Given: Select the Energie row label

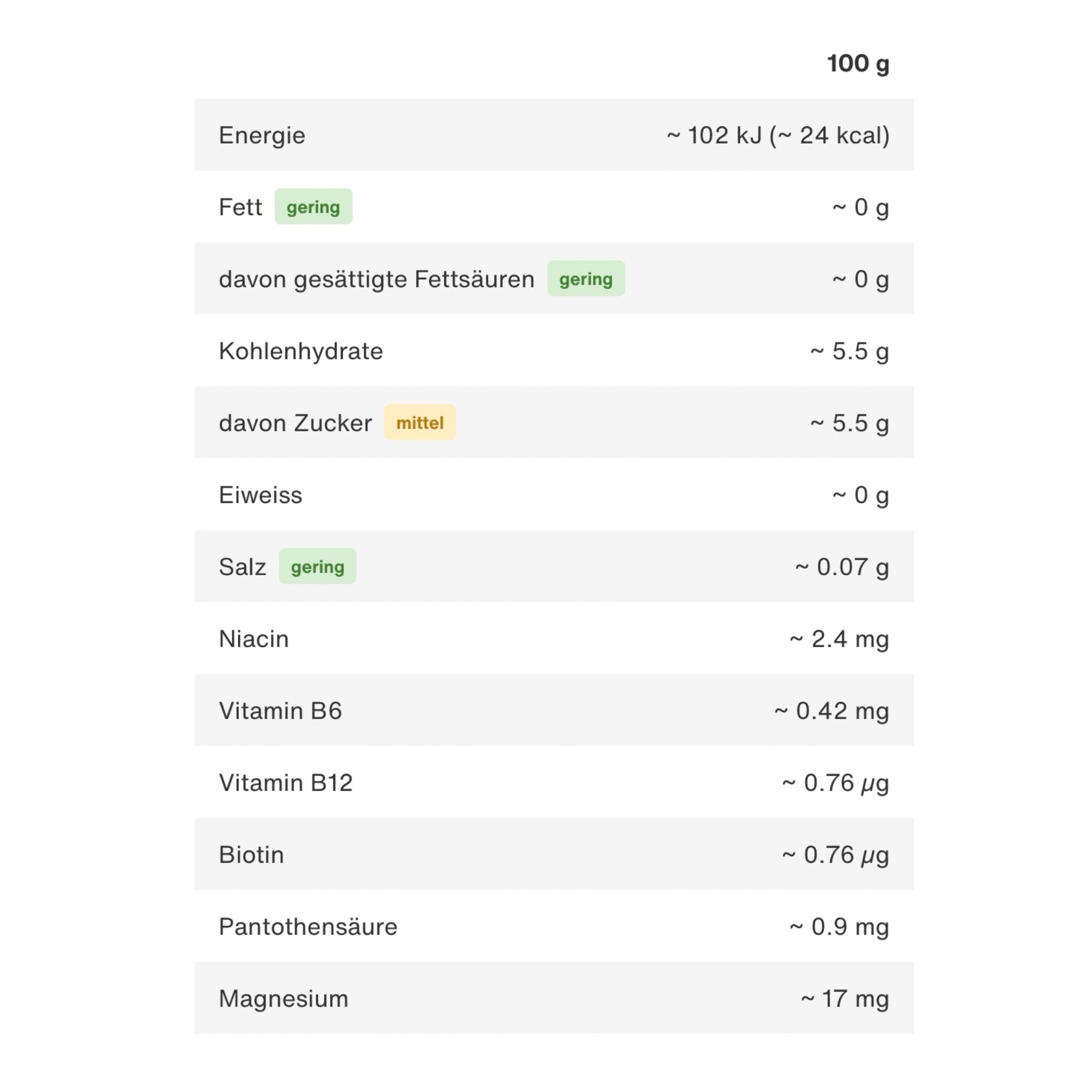Looking at the screenshot, I should pos(262,135).
